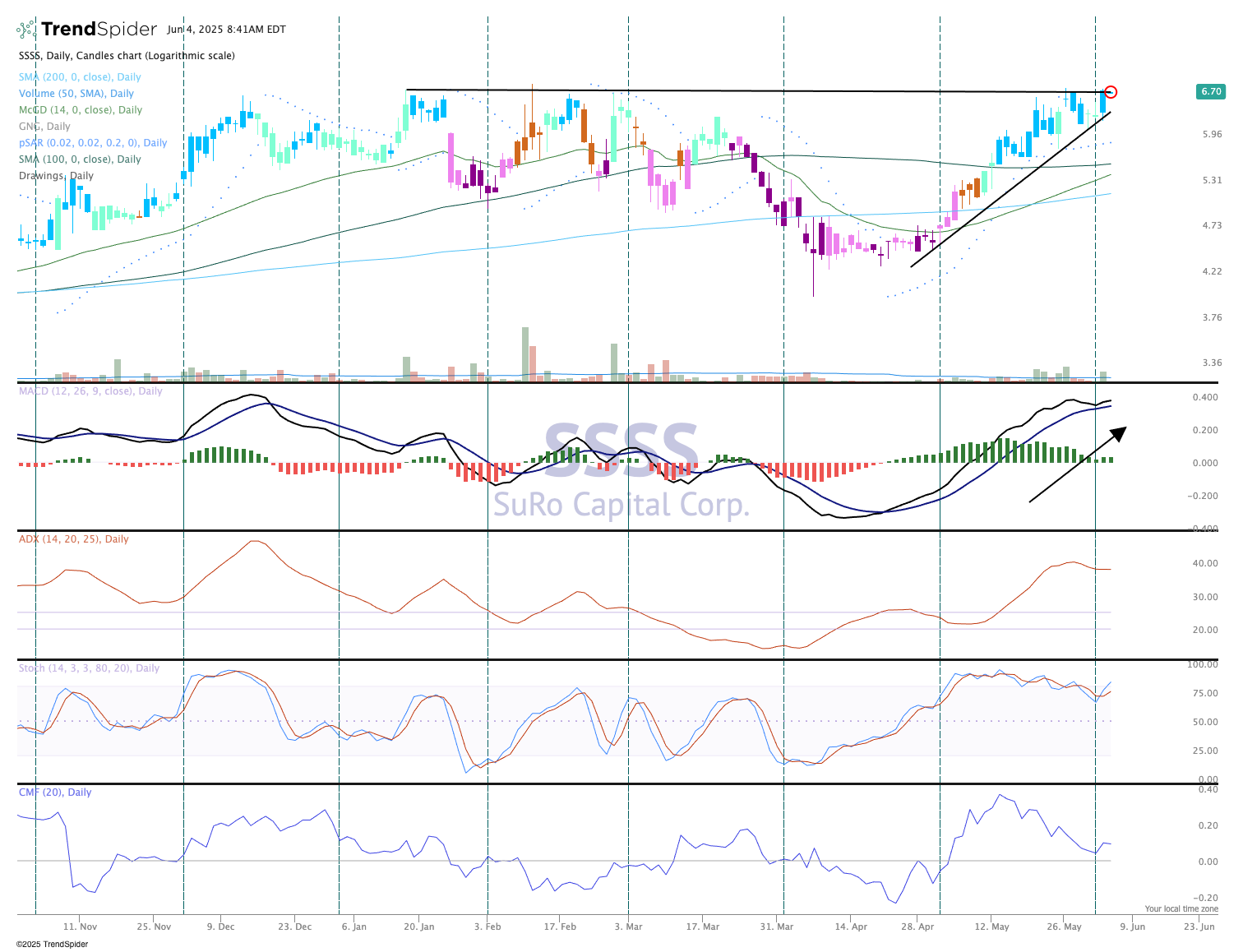Select the ADX (14, 20, 25) panel label
1243x952 pixels.
(74, 539)
